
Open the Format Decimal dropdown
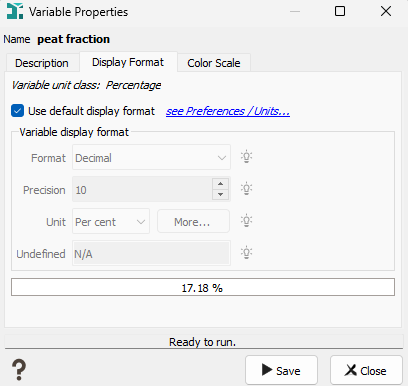(151, 157)
